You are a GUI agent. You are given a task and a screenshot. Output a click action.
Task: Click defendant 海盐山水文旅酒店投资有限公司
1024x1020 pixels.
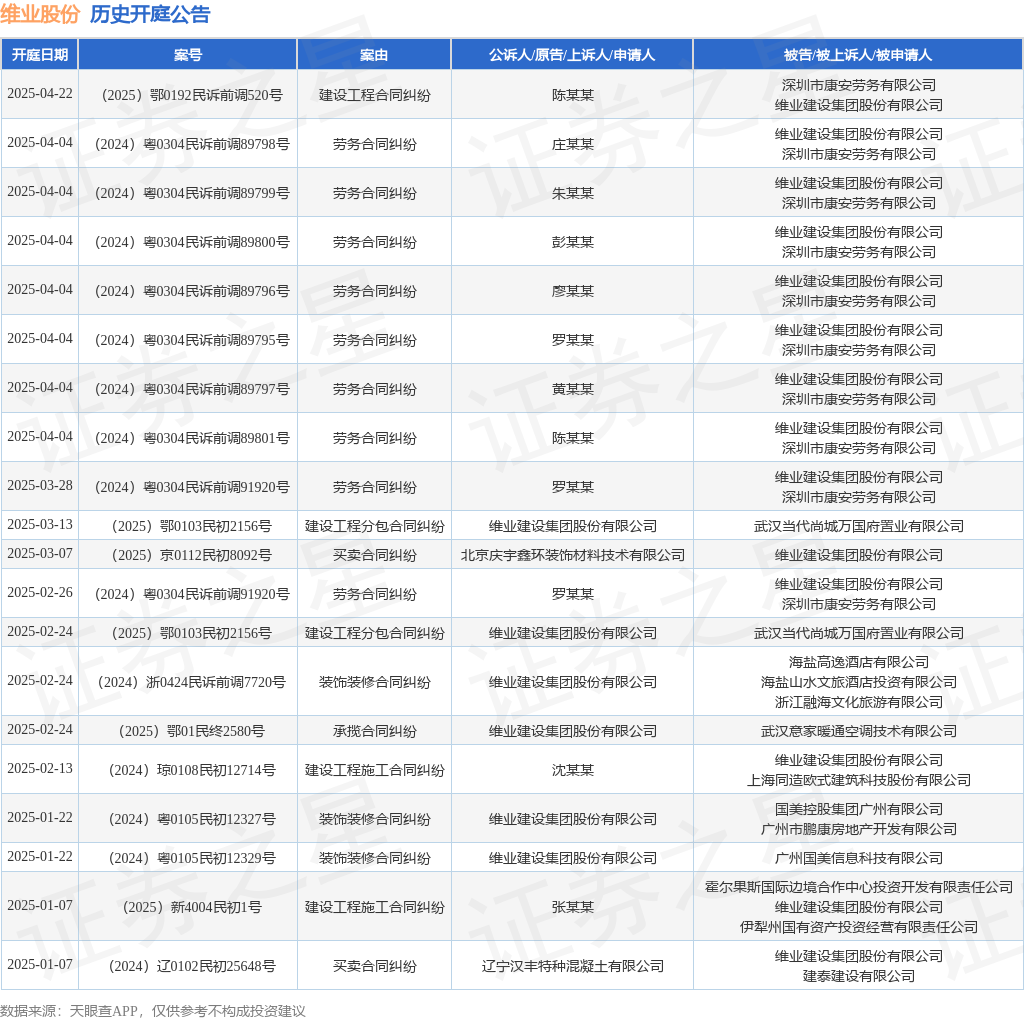point(859,682)
